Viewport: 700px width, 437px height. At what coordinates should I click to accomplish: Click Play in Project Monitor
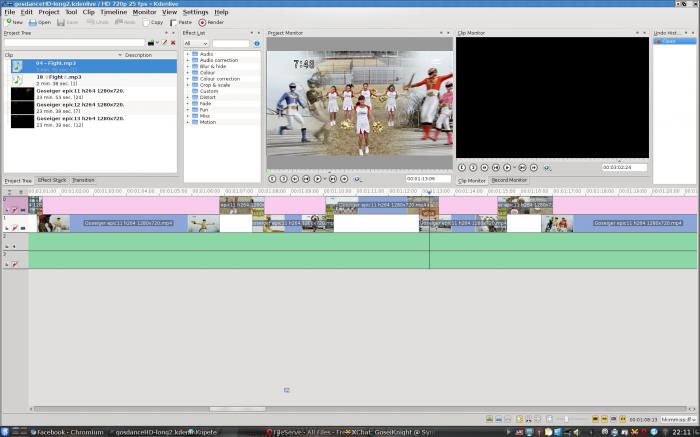click(317, 179)
